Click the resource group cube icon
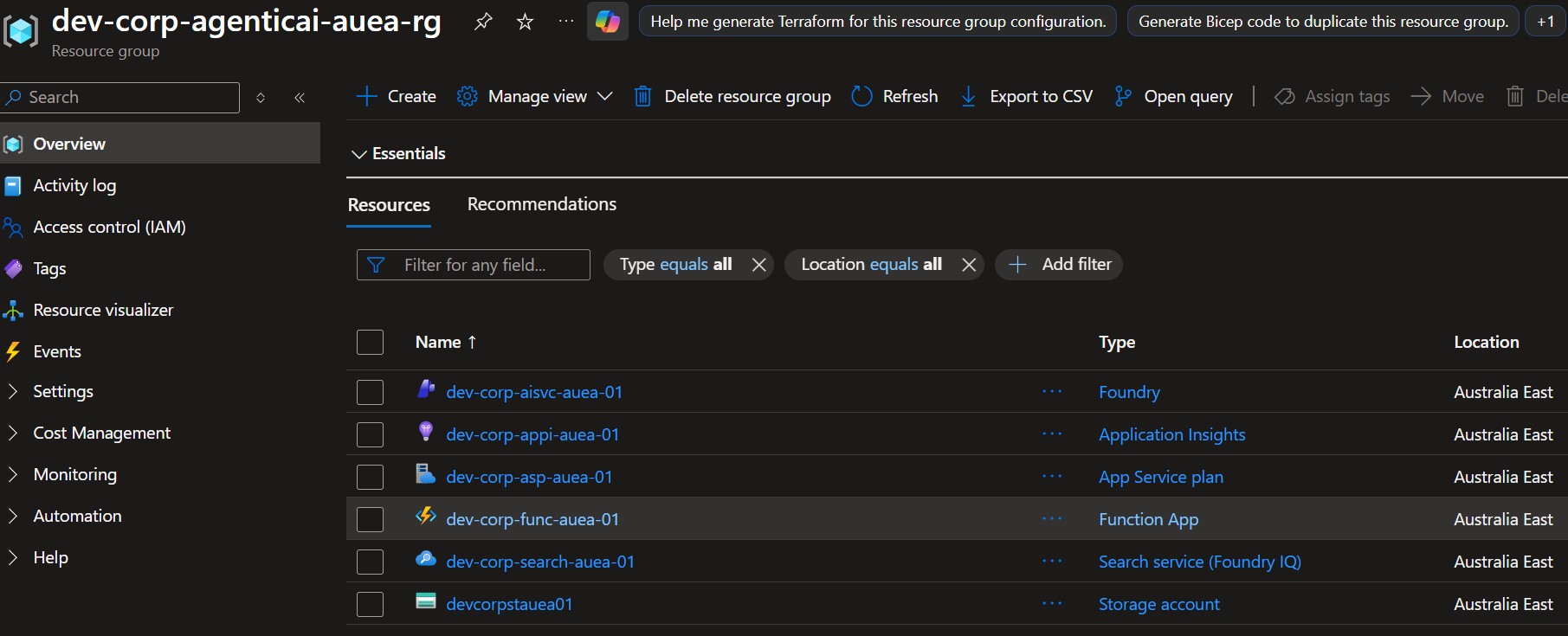Image resolution: width=1568 pixels, height=636 pixels. (21, 31)
